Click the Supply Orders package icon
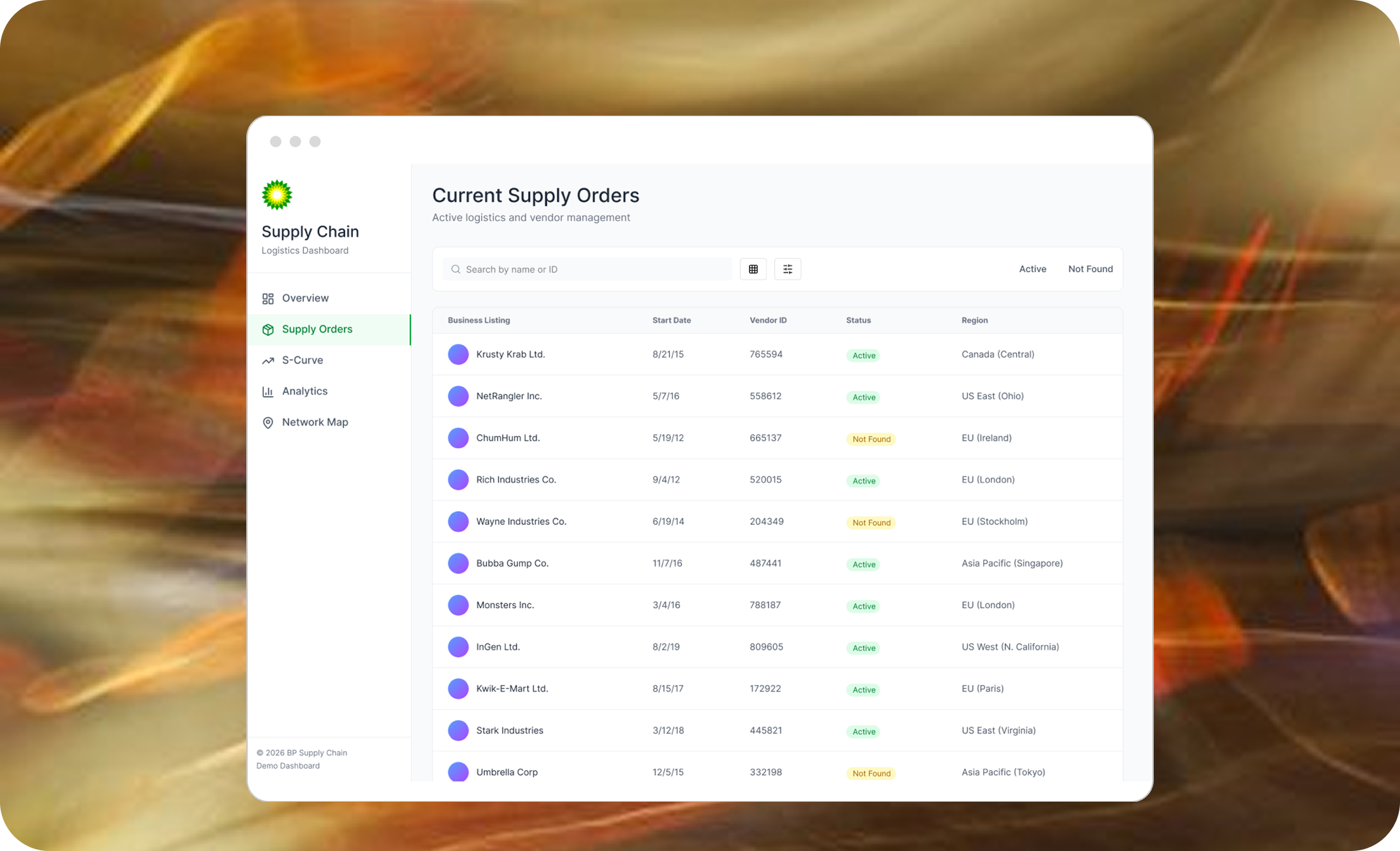 coord(268,329)
